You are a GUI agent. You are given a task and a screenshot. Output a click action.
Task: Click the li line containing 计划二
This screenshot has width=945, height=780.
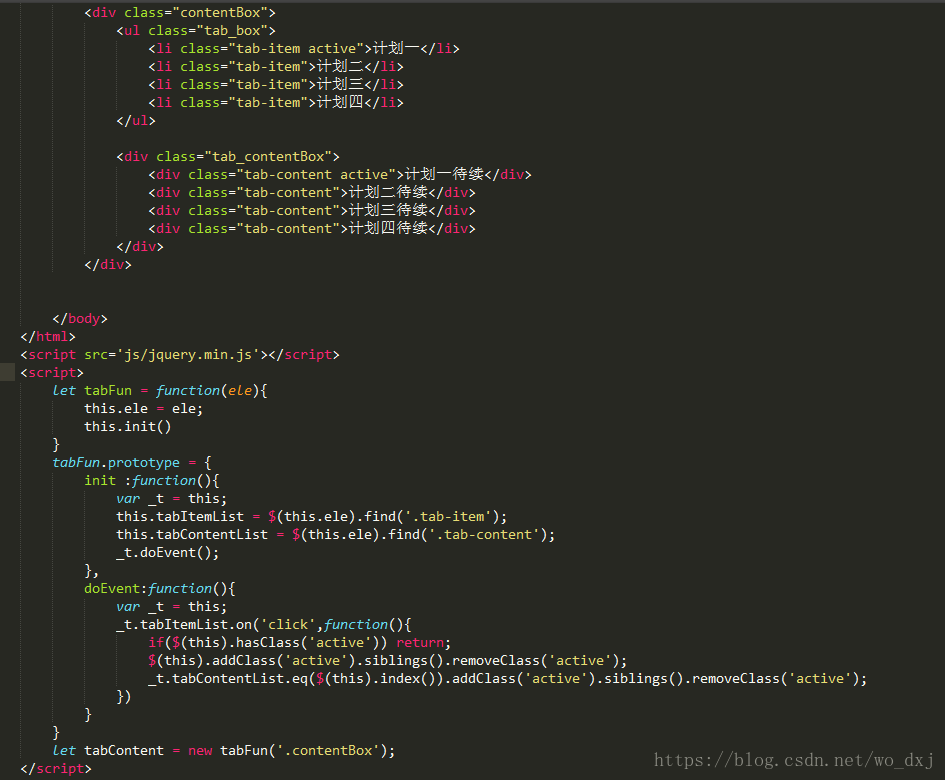(276, 67)
